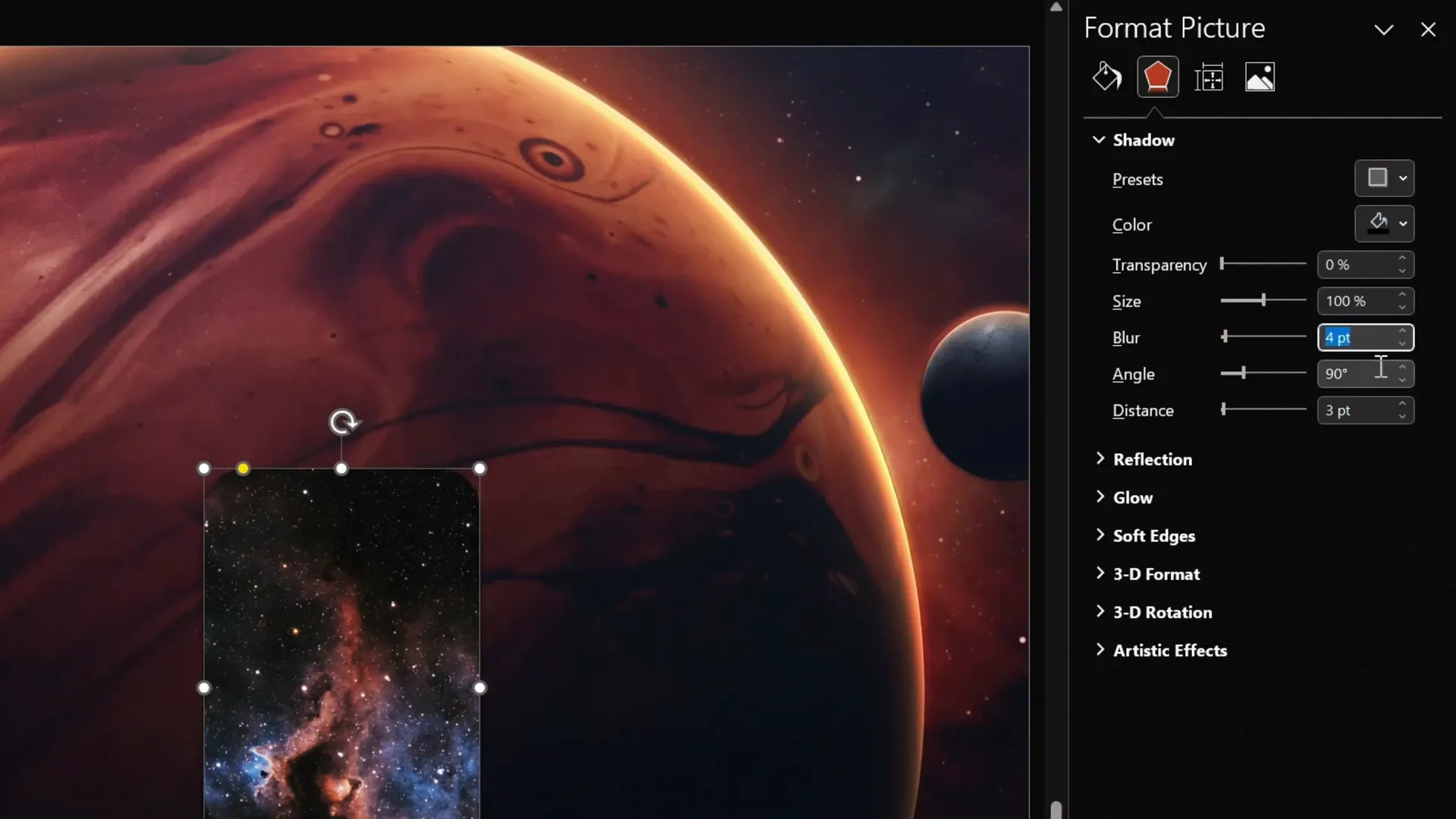Increase Blur with the up spinner

(x=1402, y=331)
